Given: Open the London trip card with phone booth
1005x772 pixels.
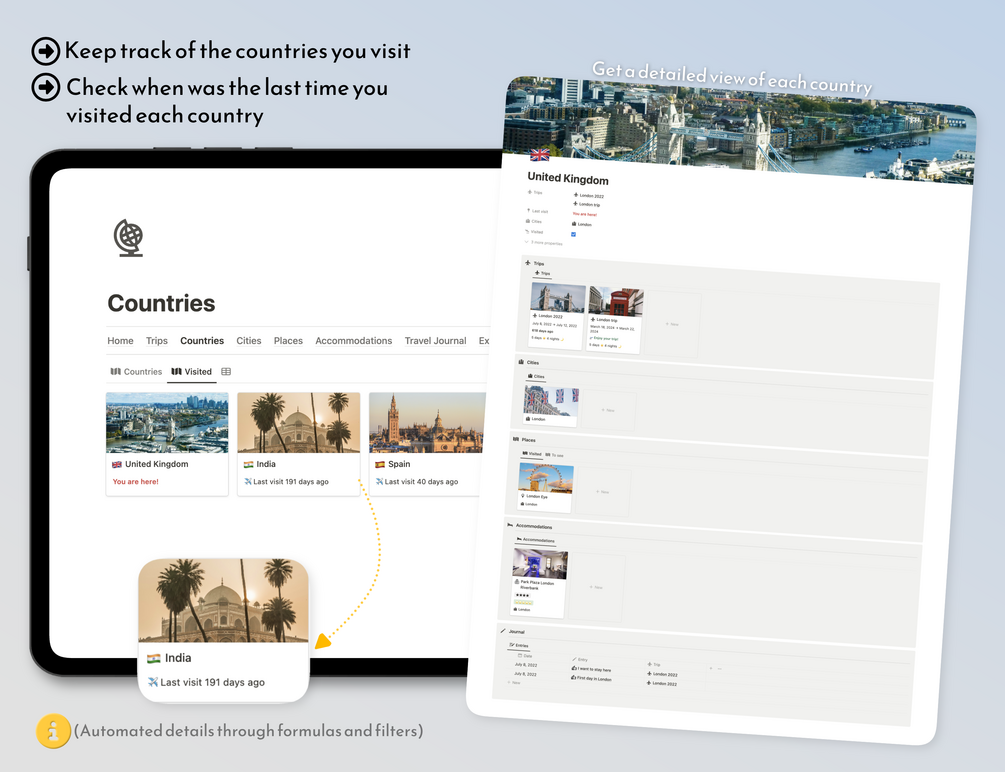Looking at the screenshot, I should (x=615, y=320).
